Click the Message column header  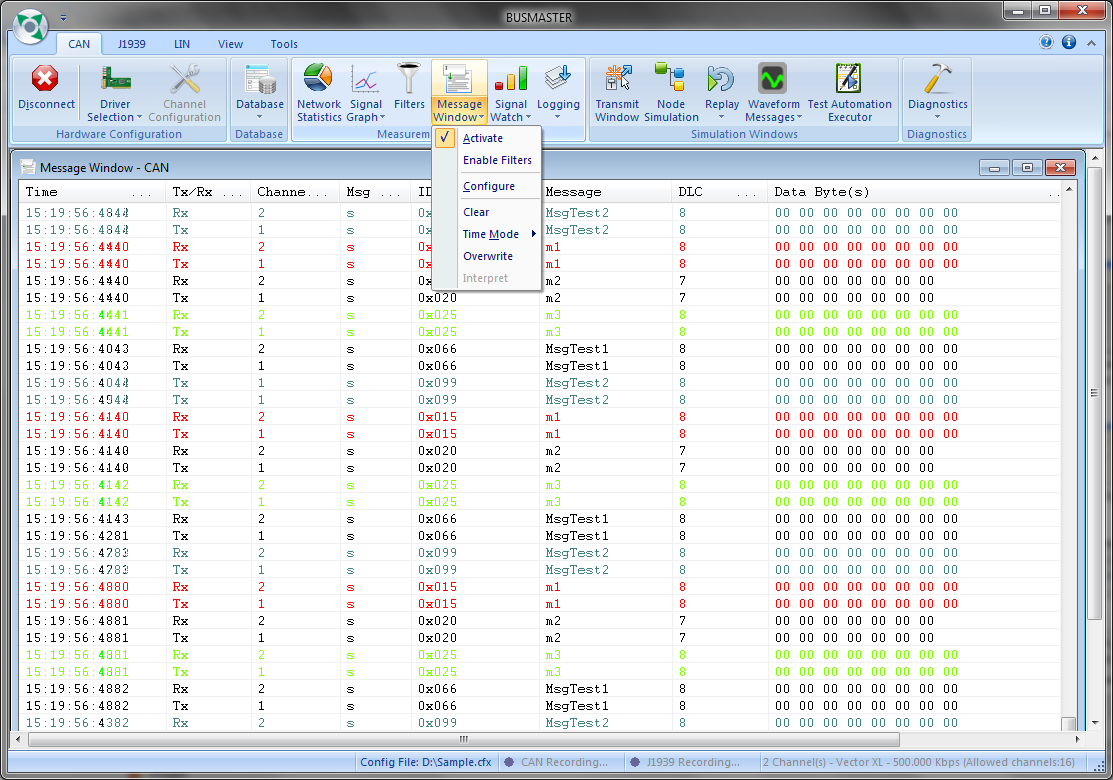tap(605, 192)
